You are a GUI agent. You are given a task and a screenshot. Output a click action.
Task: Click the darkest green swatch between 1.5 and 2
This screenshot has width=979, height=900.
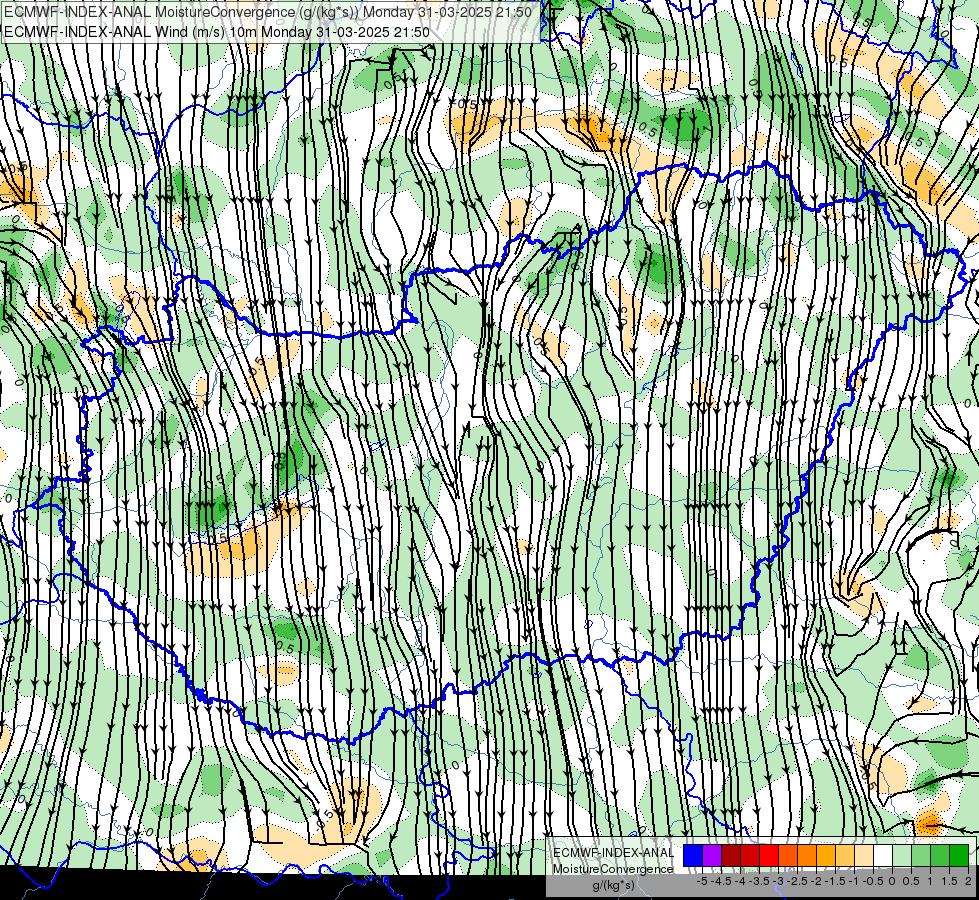959,856
